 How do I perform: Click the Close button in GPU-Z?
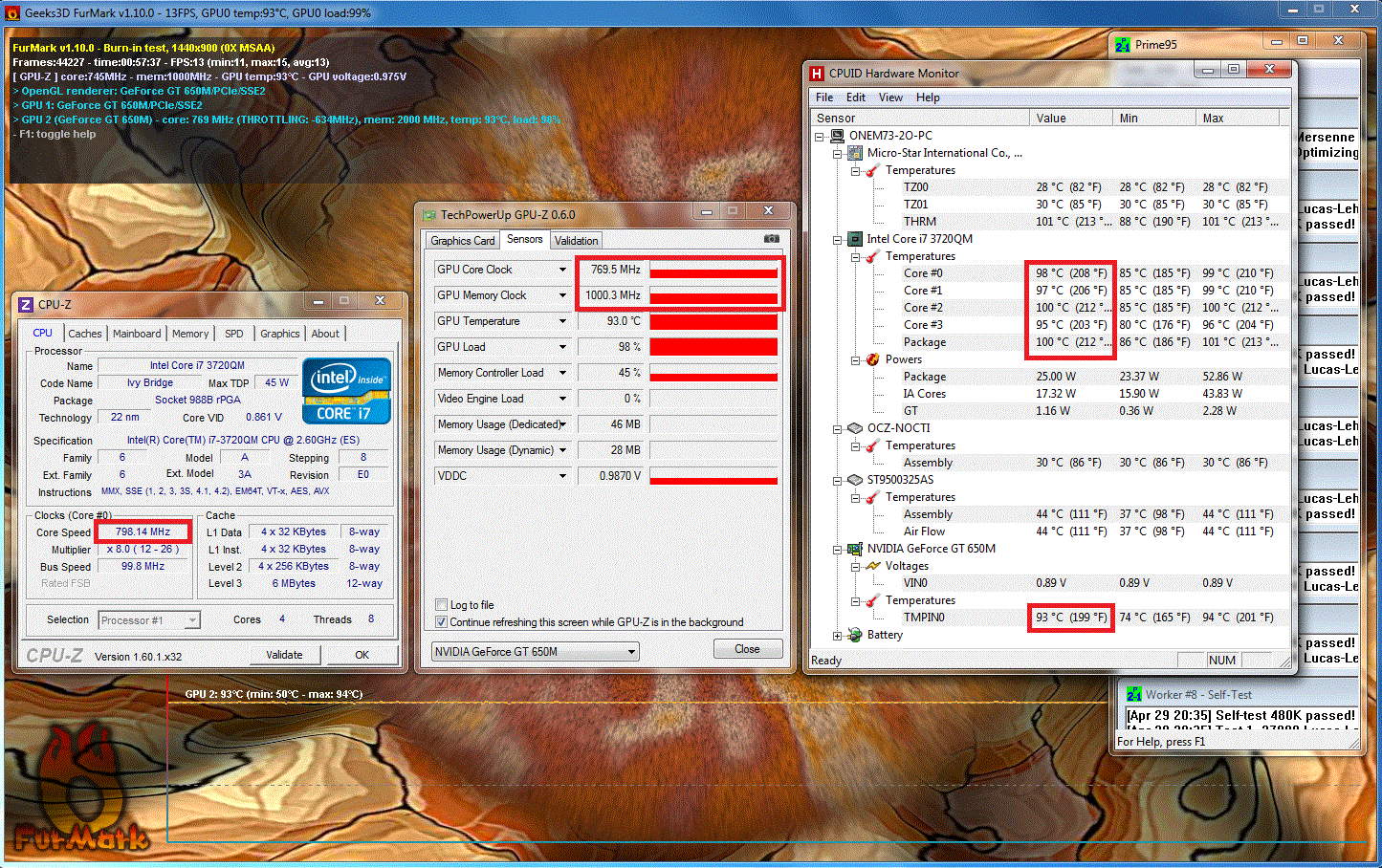pyautogui.click(x=748, y=649)
